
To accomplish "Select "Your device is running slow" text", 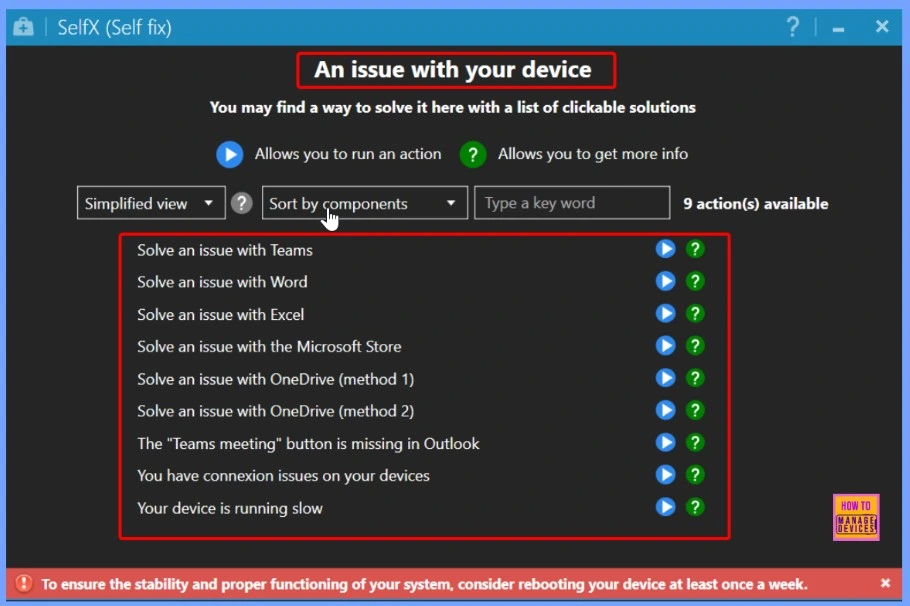I will coord(230,508).
